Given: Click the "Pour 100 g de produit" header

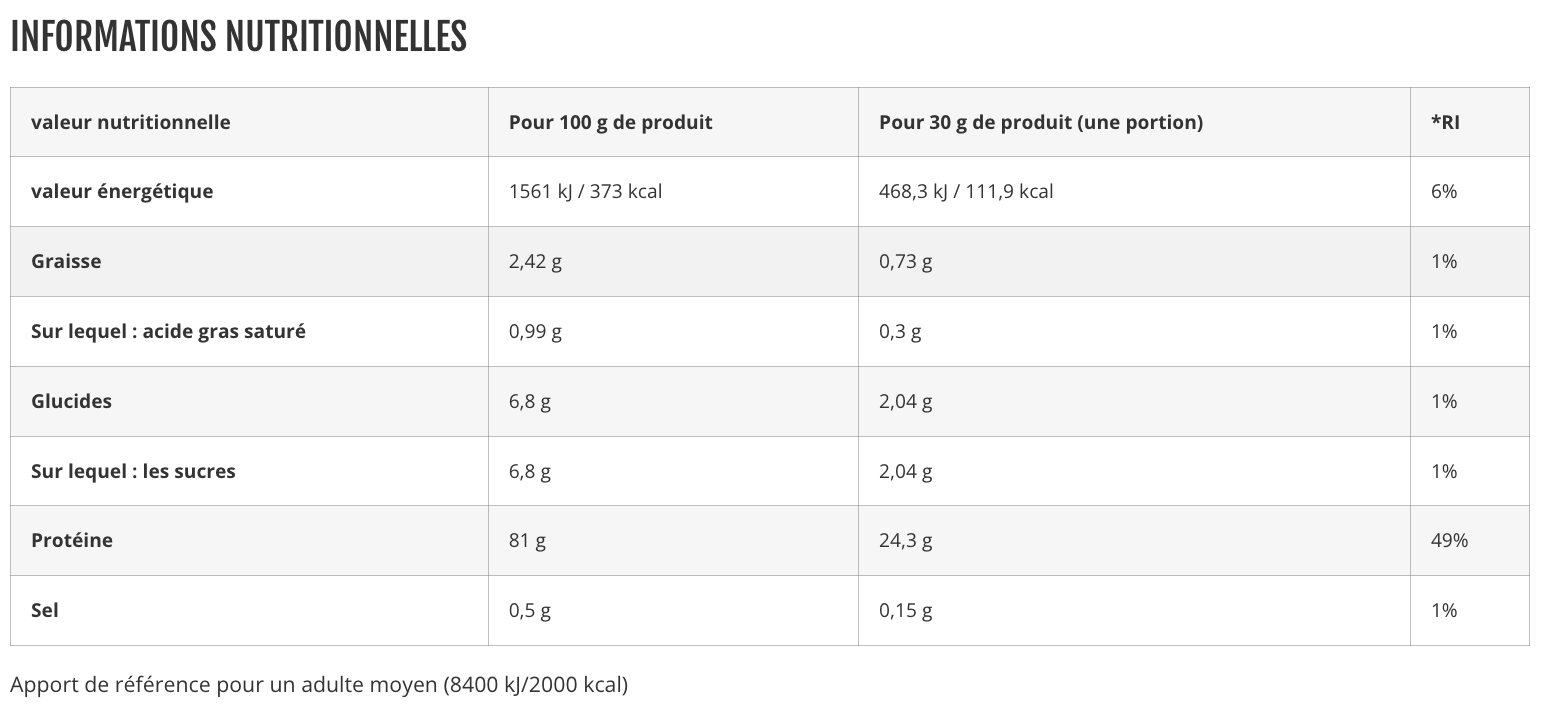Looking at the screenshot, I should tap(610, 122).
